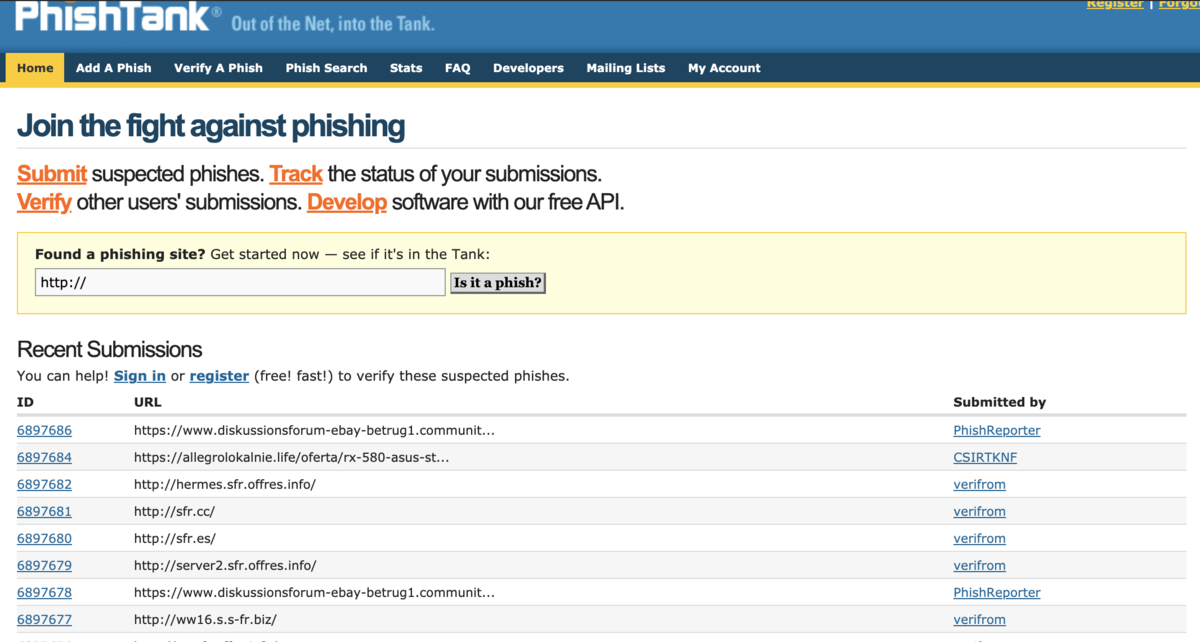Open the Developers section
The height and width of the screenshot is (642, 1200).
click(528, 68)
